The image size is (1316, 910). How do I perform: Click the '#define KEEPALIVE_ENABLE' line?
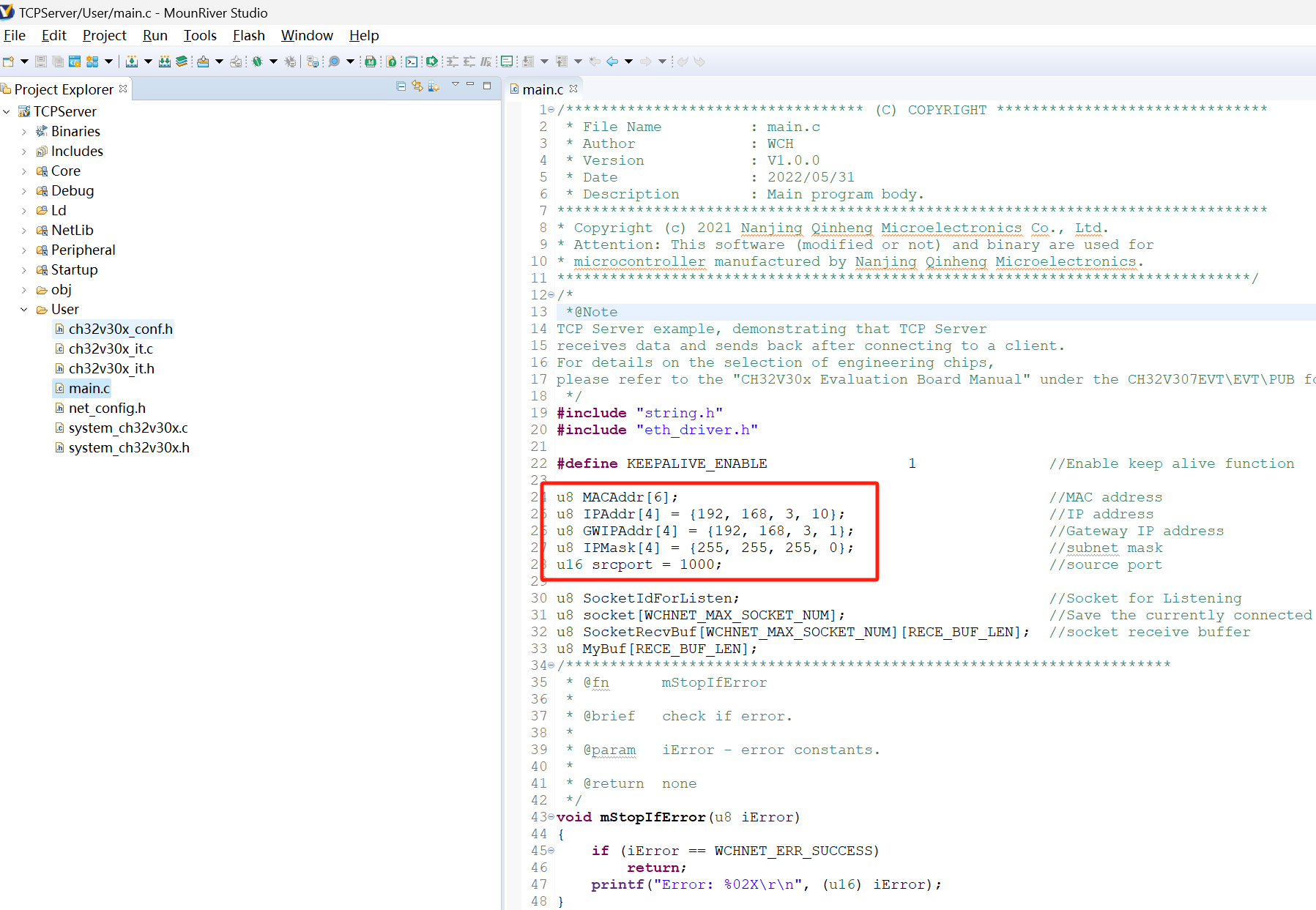pyautogui.click(x=661, y=463)
